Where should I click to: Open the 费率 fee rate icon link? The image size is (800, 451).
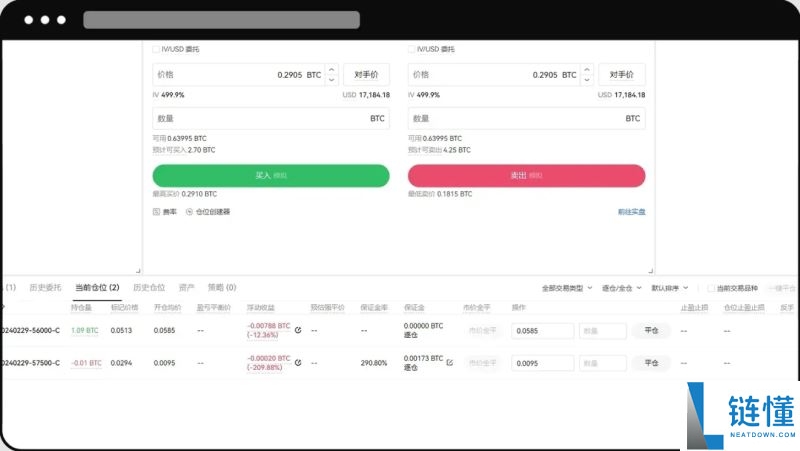point(164,212)
